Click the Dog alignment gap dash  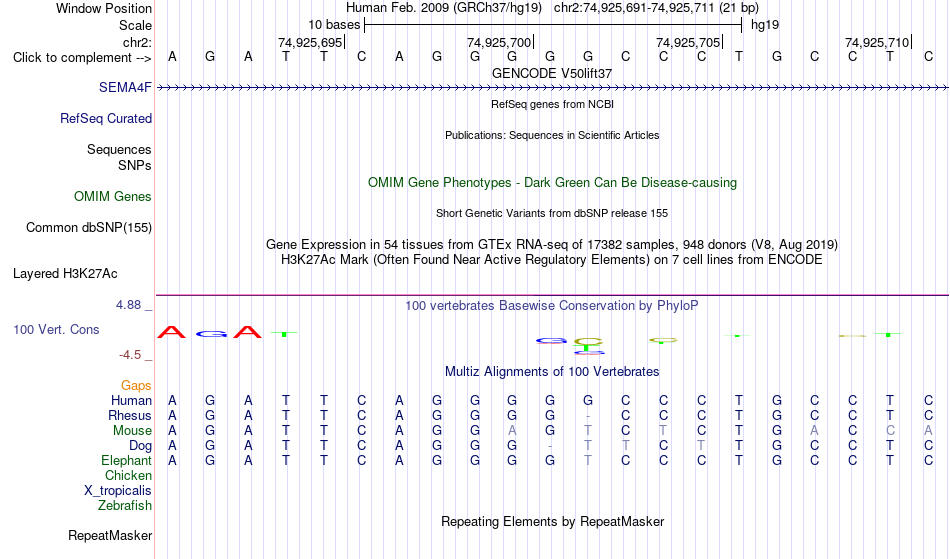550,447
